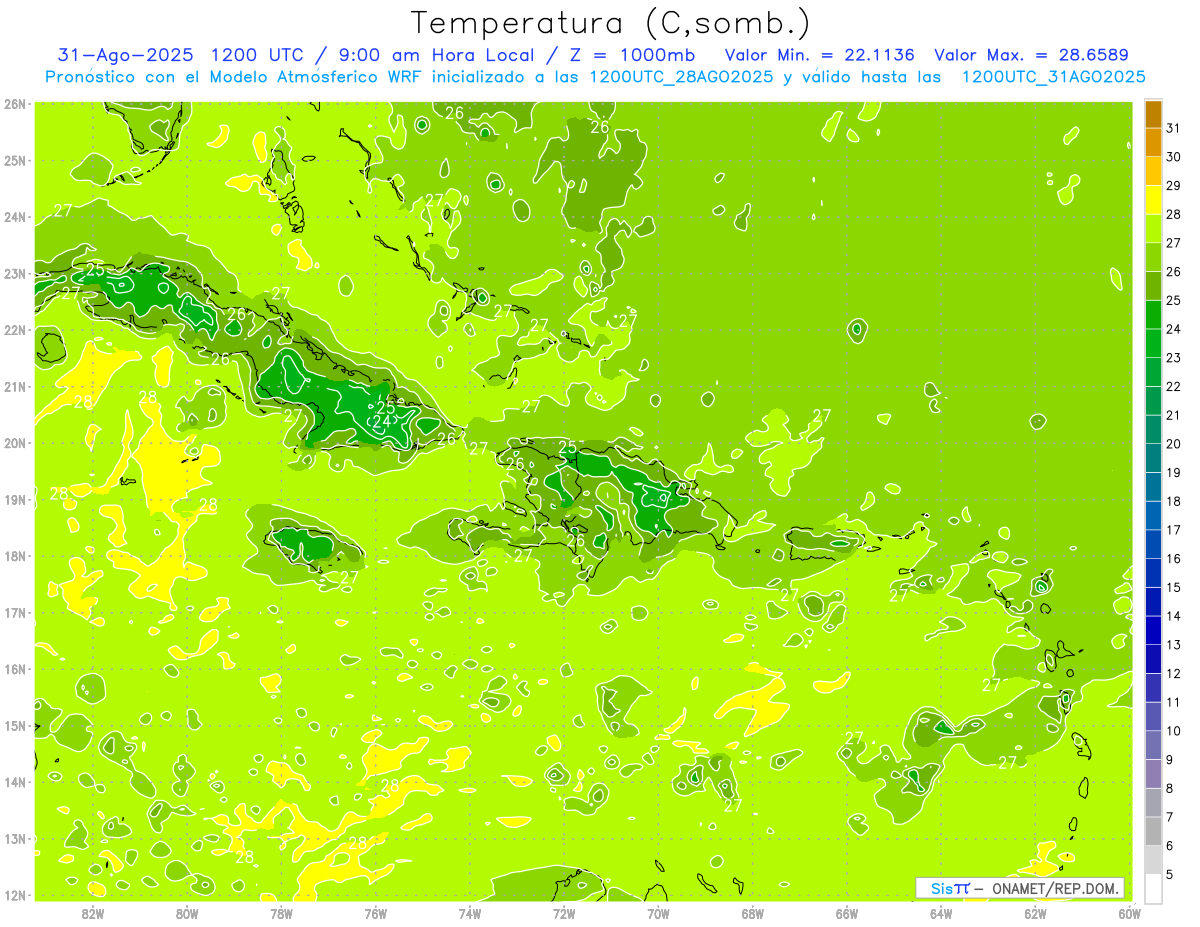The width and height of the screenshot is (1200, 927).
Task: Click the 'SisTT - ONAMET/REP.DOM.' credit label
Action: pyautogui.click(x=1020, y=888)
